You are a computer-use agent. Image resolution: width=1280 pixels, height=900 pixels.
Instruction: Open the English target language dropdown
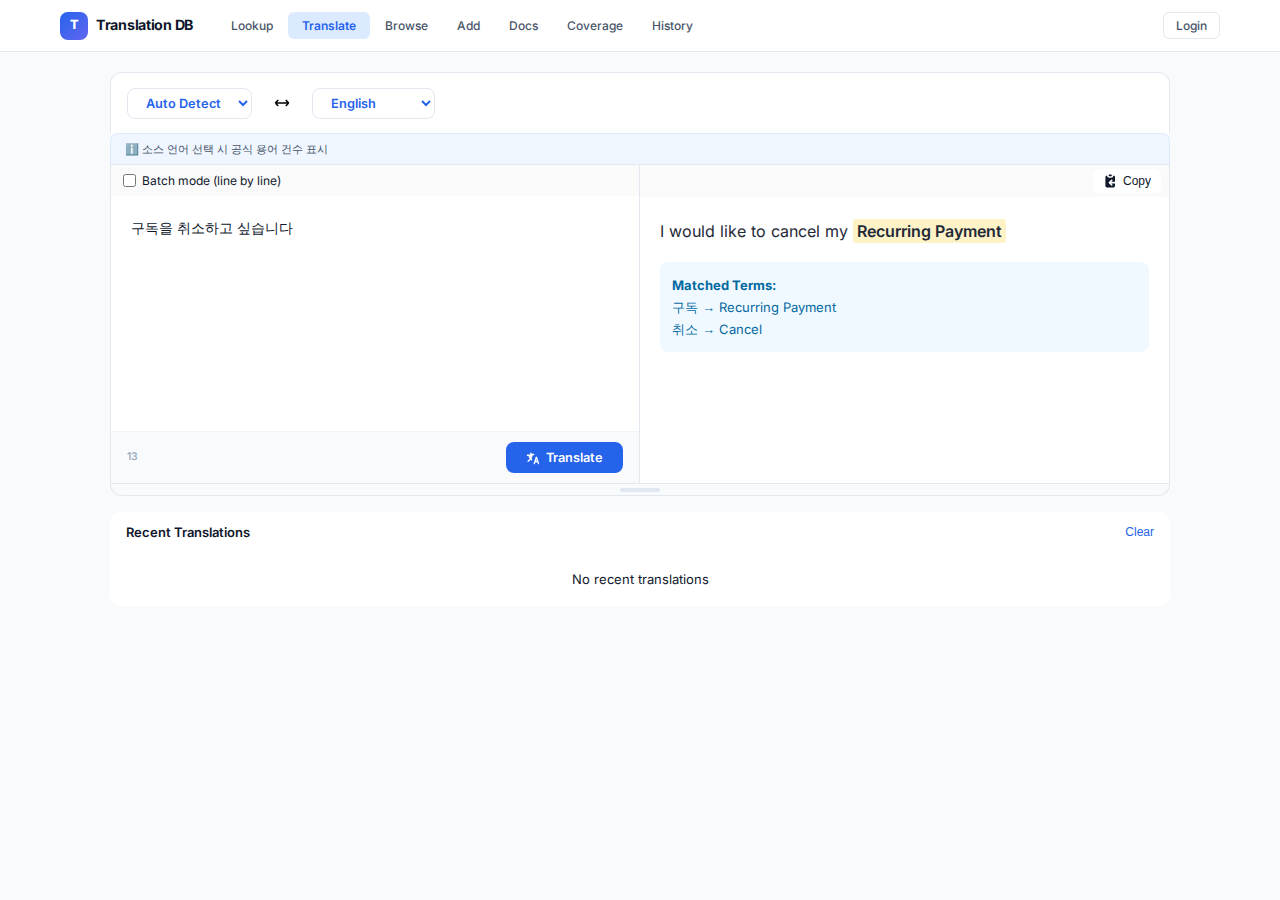click(x=373, y=103)
